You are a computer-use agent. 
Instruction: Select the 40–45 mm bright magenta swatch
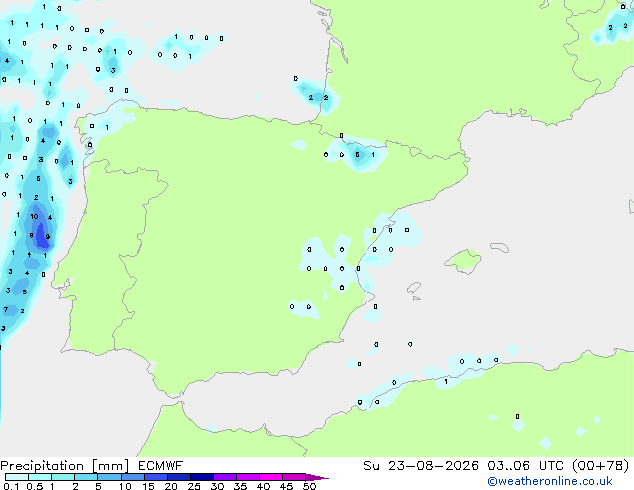271,477
